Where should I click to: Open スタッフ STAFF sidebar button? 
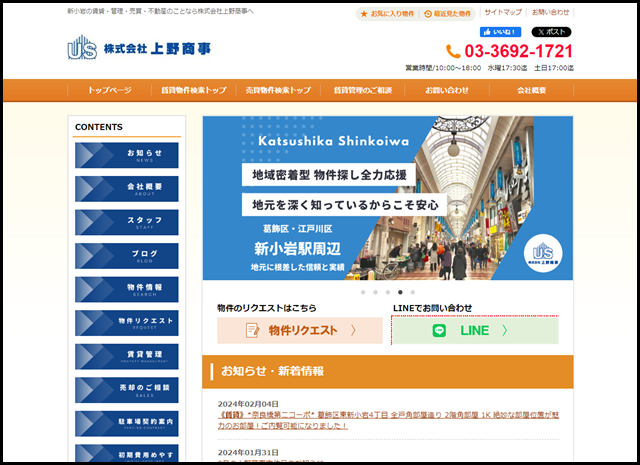coord(127,222)
